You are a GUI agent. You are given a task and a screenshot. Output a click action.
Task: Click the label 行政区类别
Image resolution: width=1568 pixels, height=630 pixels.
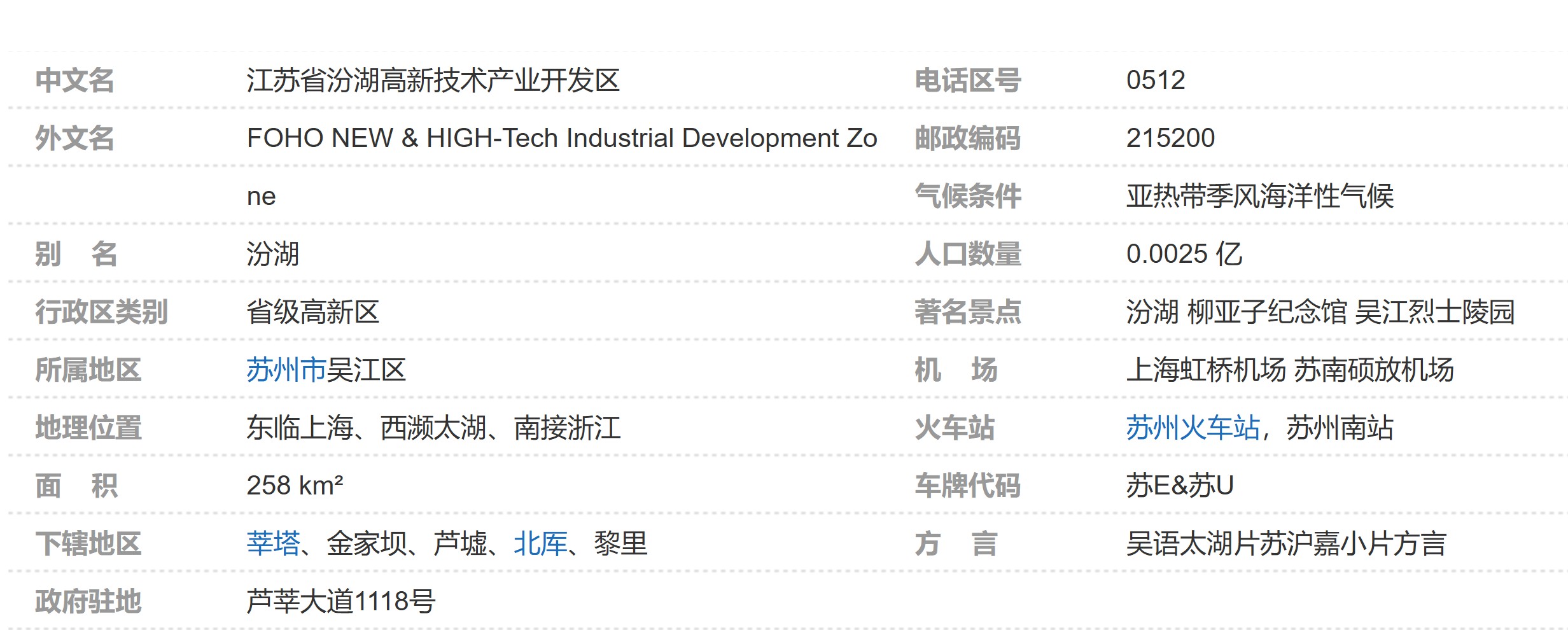click(102, 312)
